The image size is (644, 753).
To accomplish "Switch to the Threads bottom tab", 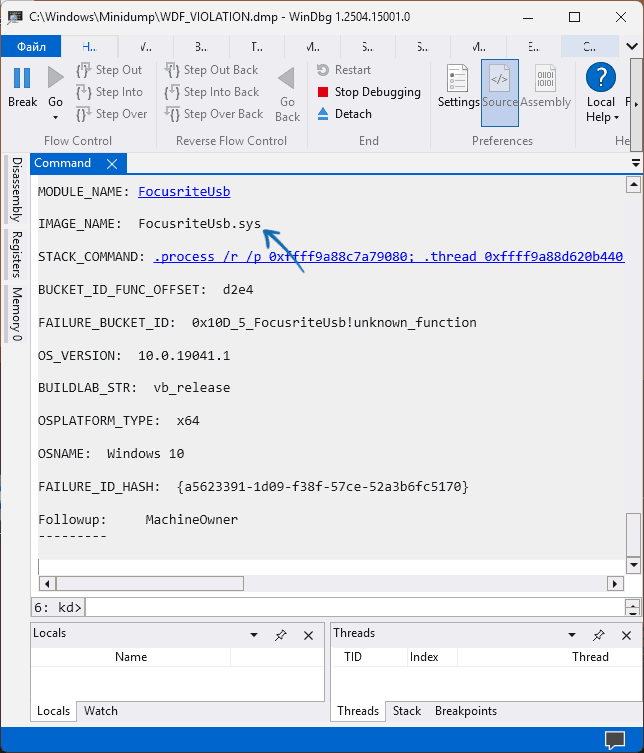I will pyautogui.click(x=358, y=711).
